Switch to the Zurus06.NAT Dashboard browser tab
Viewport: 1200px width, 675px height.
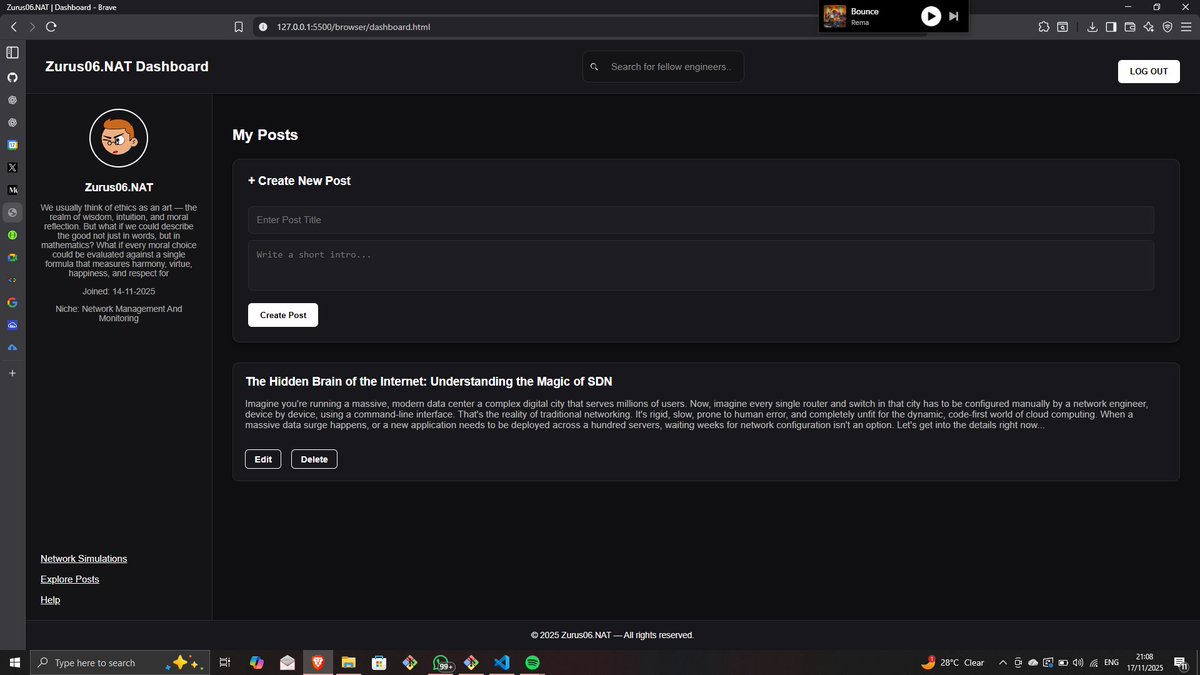point(60,7)
